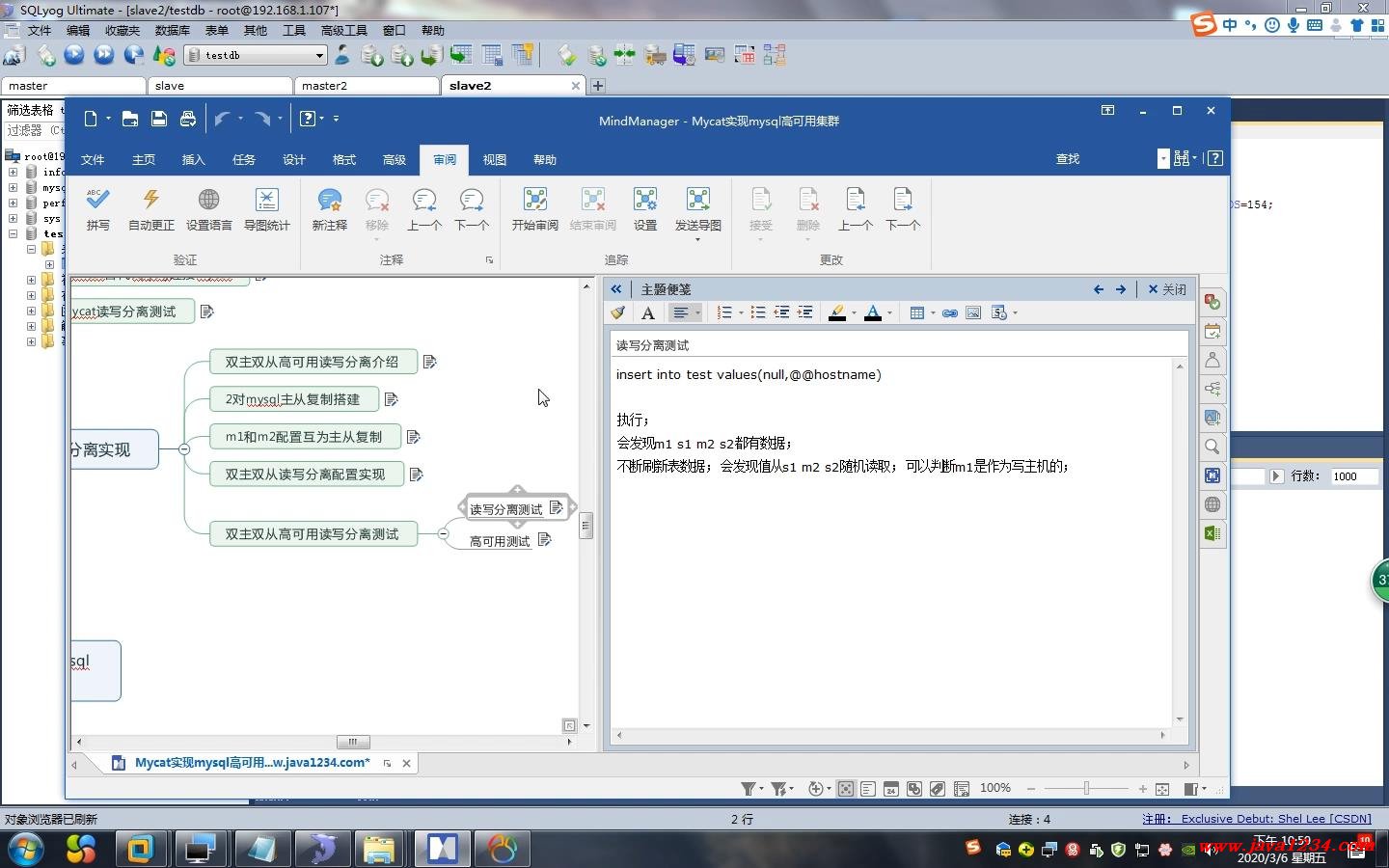This screenshot has width=1389, height=868.
Task: Select the 2对mysql主从复制搭建 topic
Action: (x=293, y=399)
